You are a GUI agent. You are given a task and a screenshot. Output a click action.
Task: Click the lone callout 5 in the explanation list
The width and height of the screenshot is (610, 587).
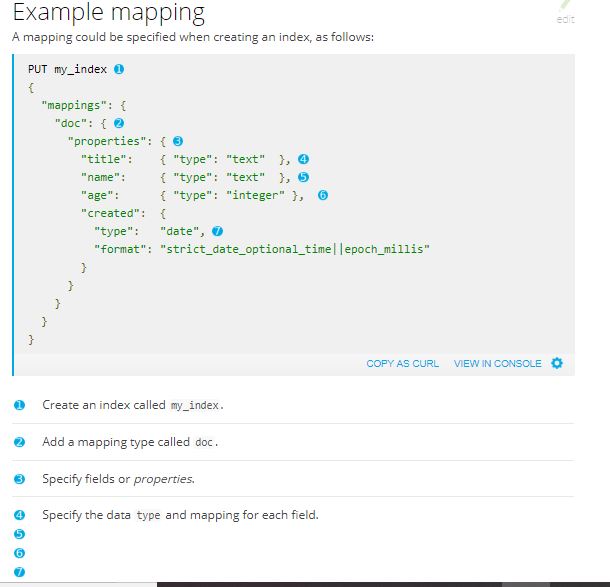point(19,534)
